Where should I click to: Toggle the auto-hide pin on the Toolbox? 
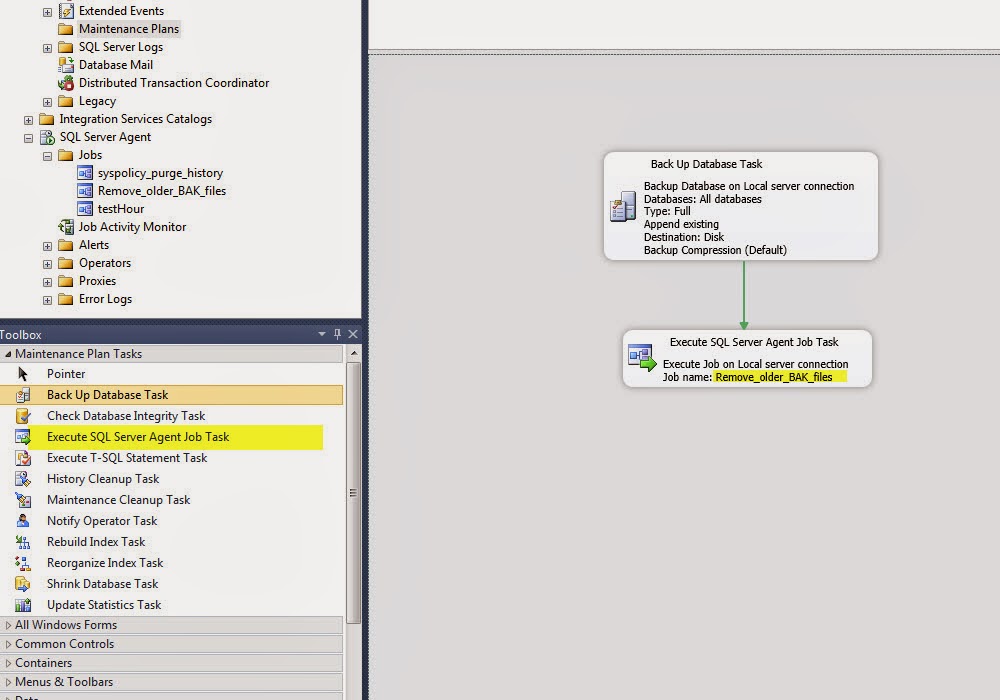coord(337,333)
